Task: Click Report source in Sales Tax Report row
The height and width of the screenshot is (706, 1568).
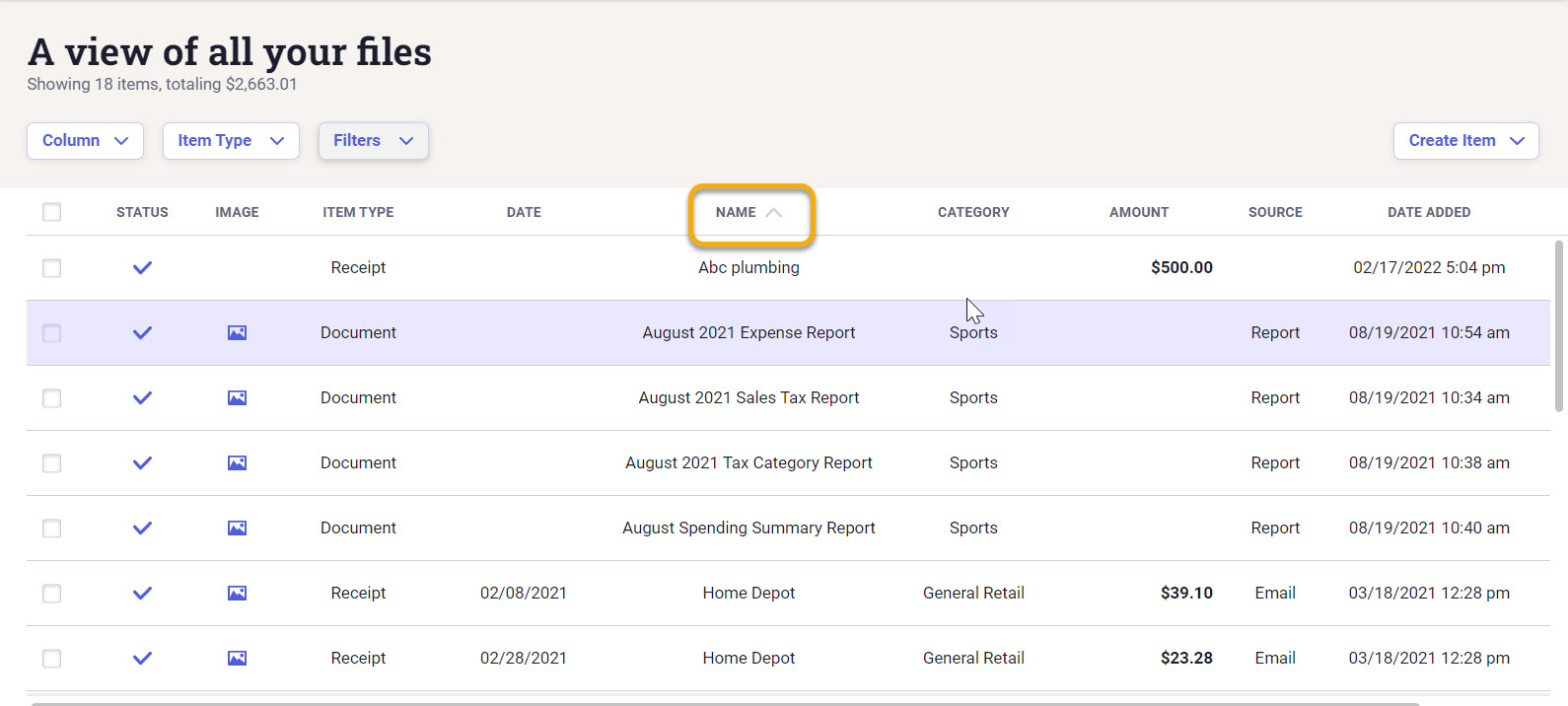Action: coord(1275,397)
